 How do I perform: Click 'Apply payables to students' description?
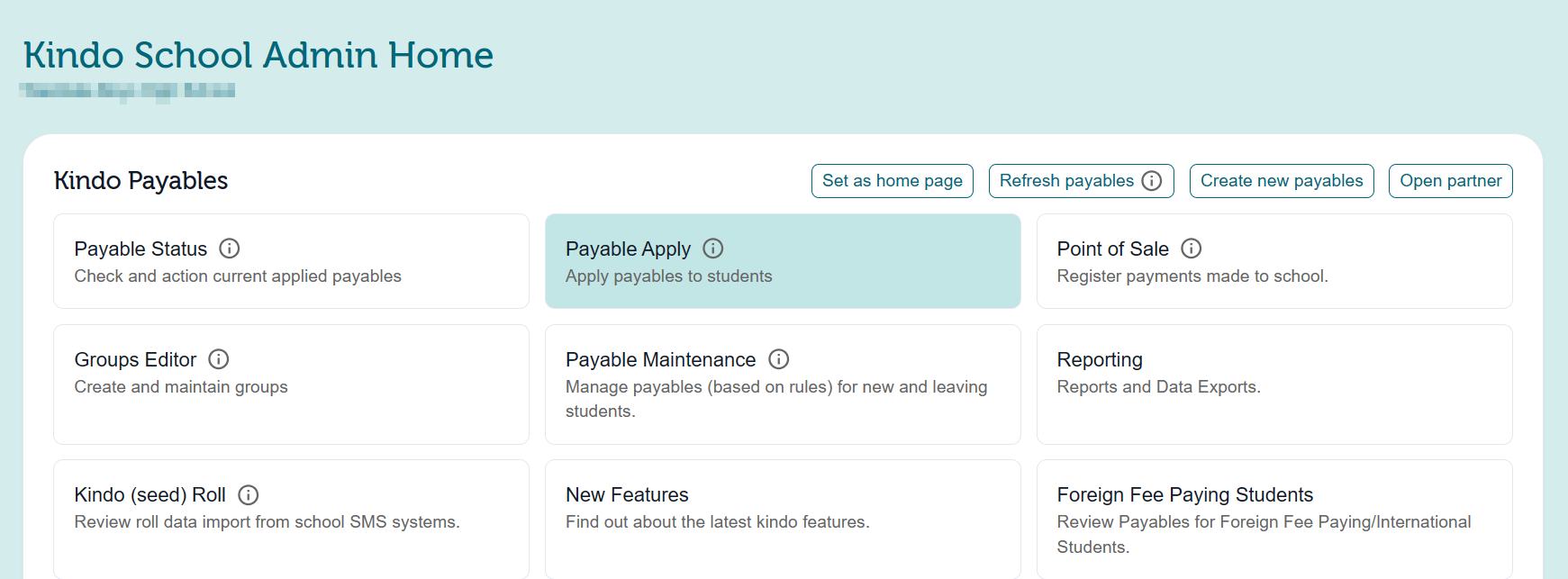(669, 276)
